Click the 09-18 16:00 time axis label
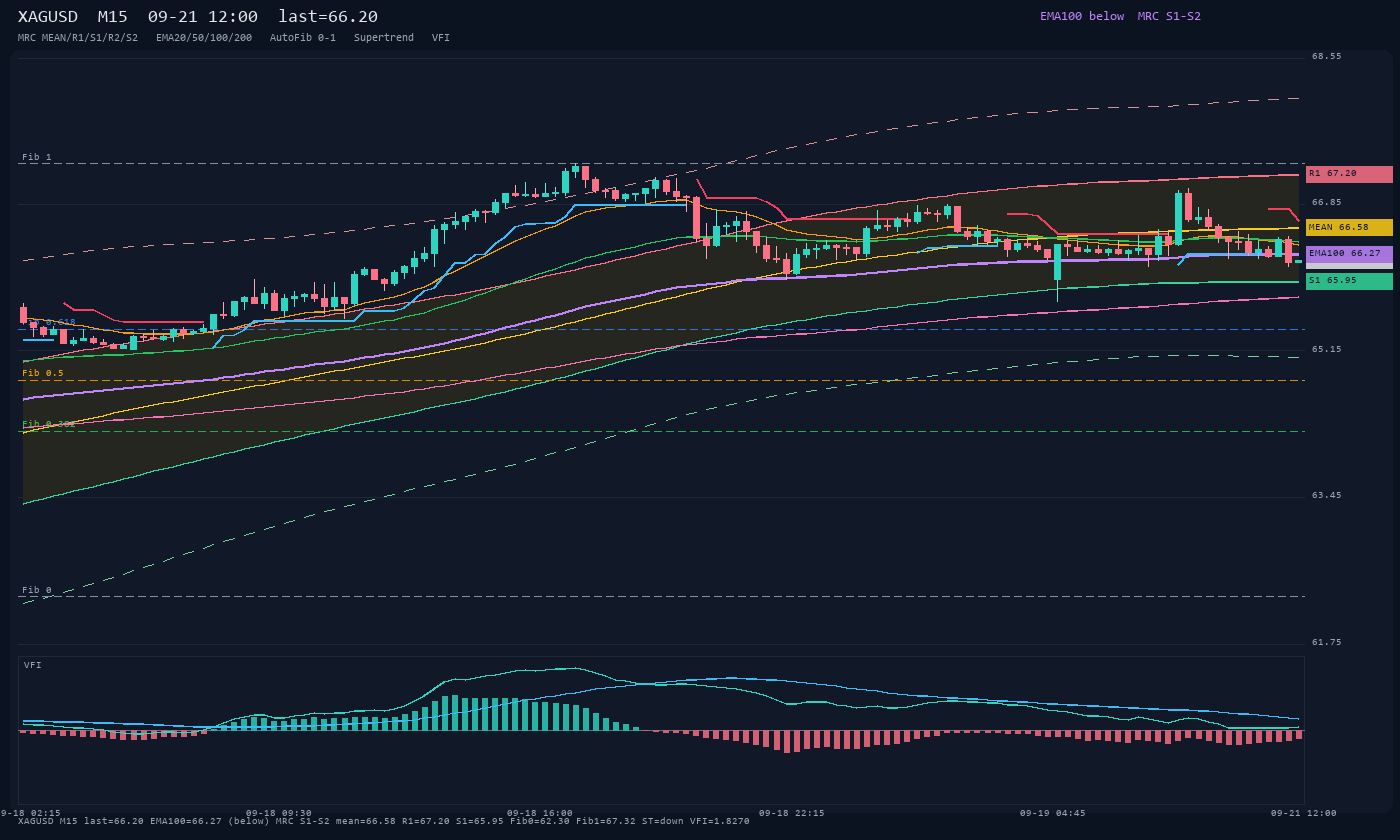The width and height of the screenshot is (1400, 840). coord(540,813)
